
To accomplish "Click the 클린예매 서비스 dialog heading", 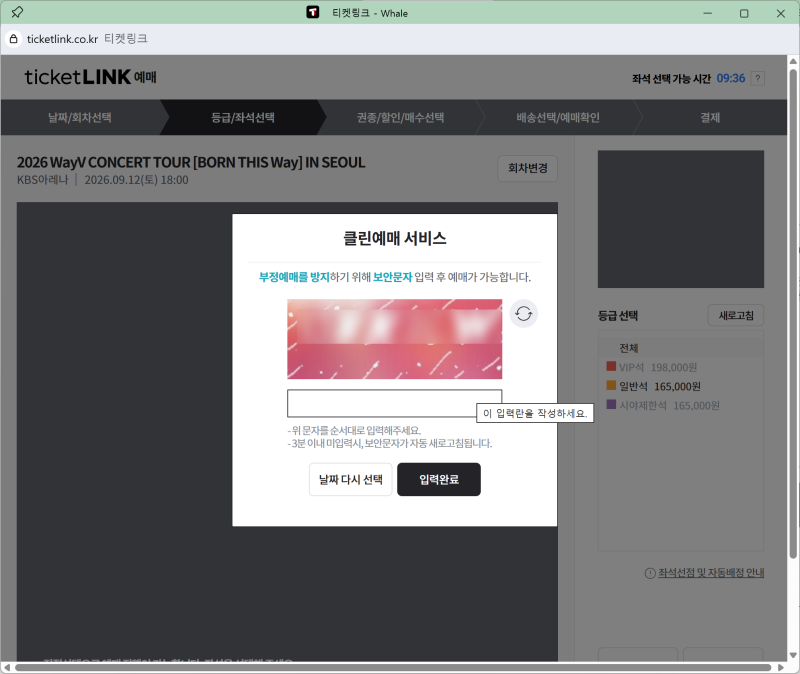I will [x=394, y=238].
